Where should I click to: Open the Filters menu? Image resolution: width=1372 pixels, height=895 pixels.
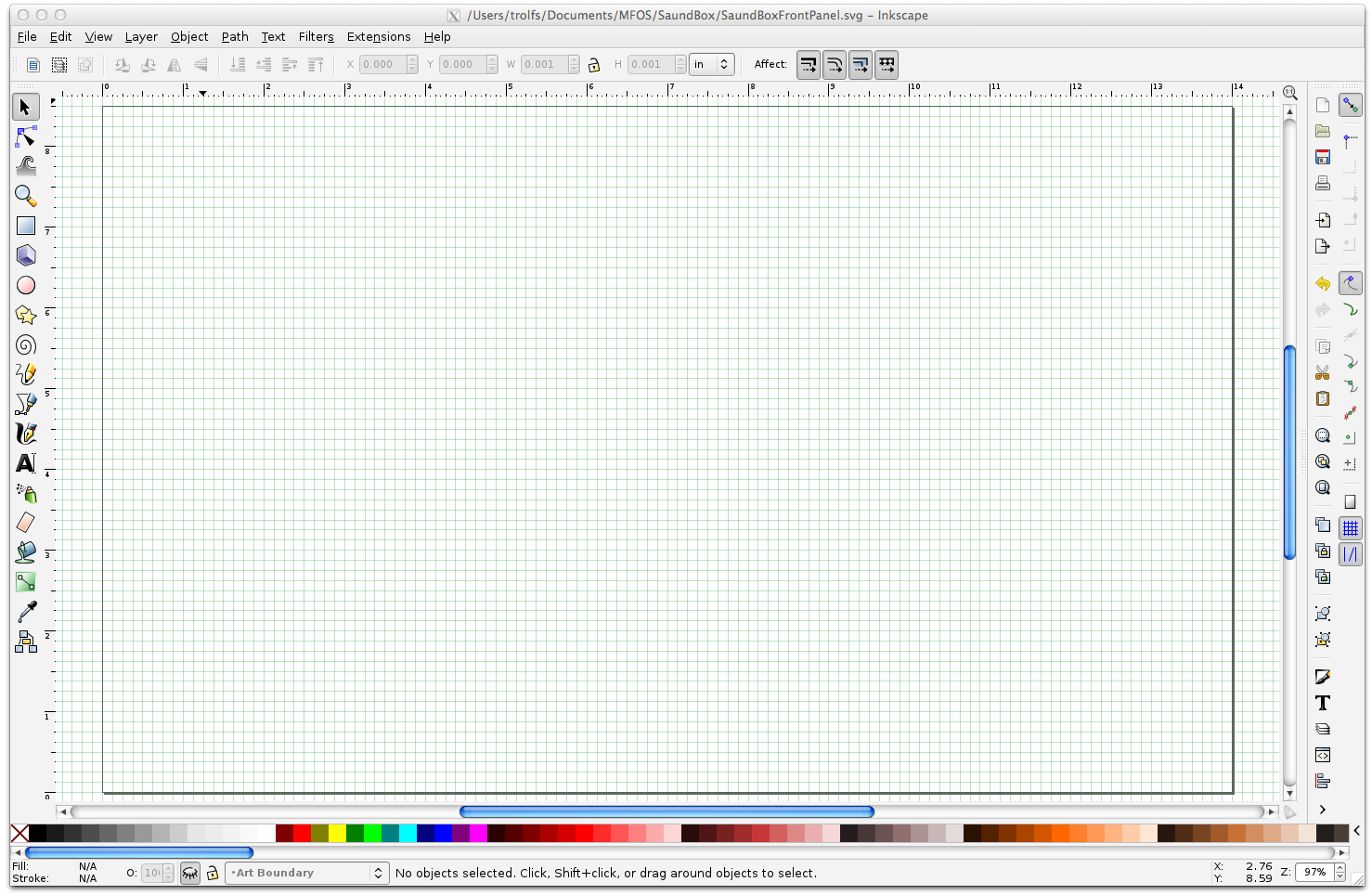[x=316, y=37]
